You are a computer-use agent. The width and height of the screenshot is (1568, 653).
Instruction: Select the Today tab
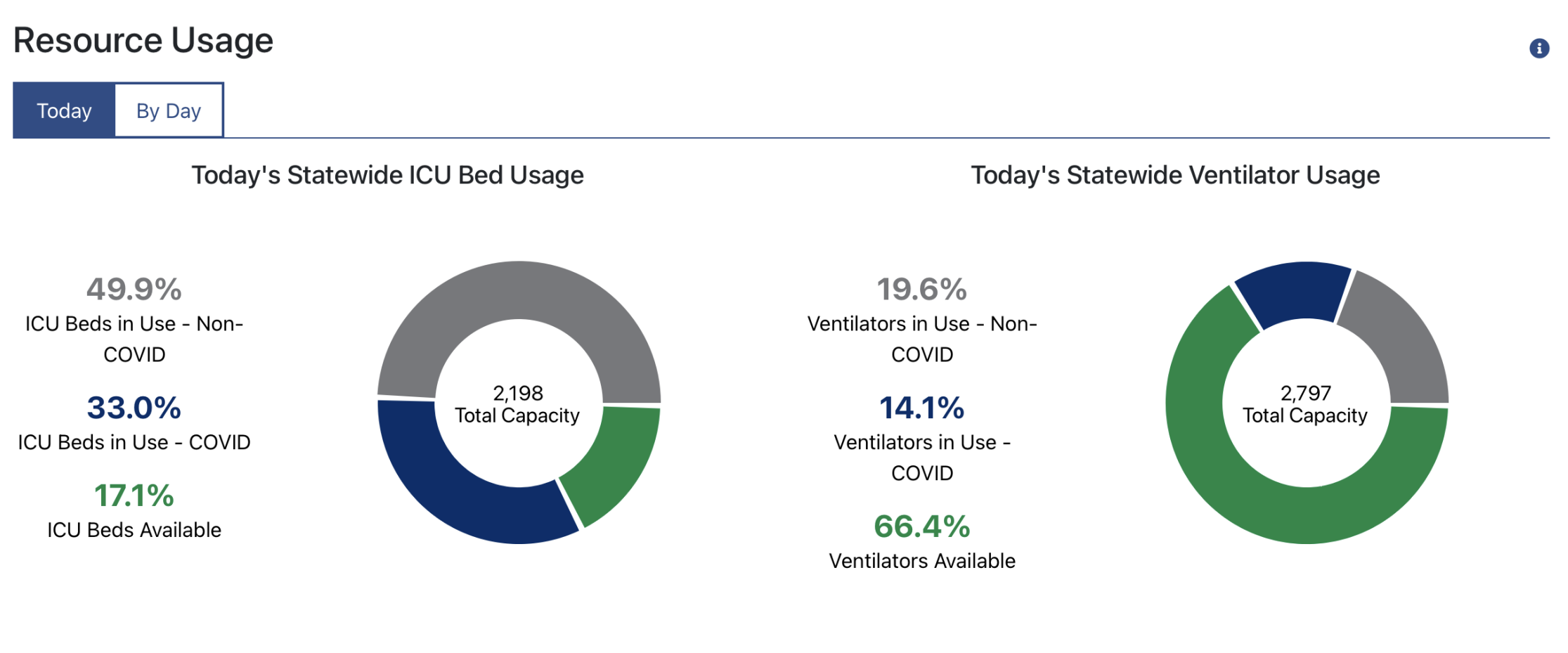[64, 110]
